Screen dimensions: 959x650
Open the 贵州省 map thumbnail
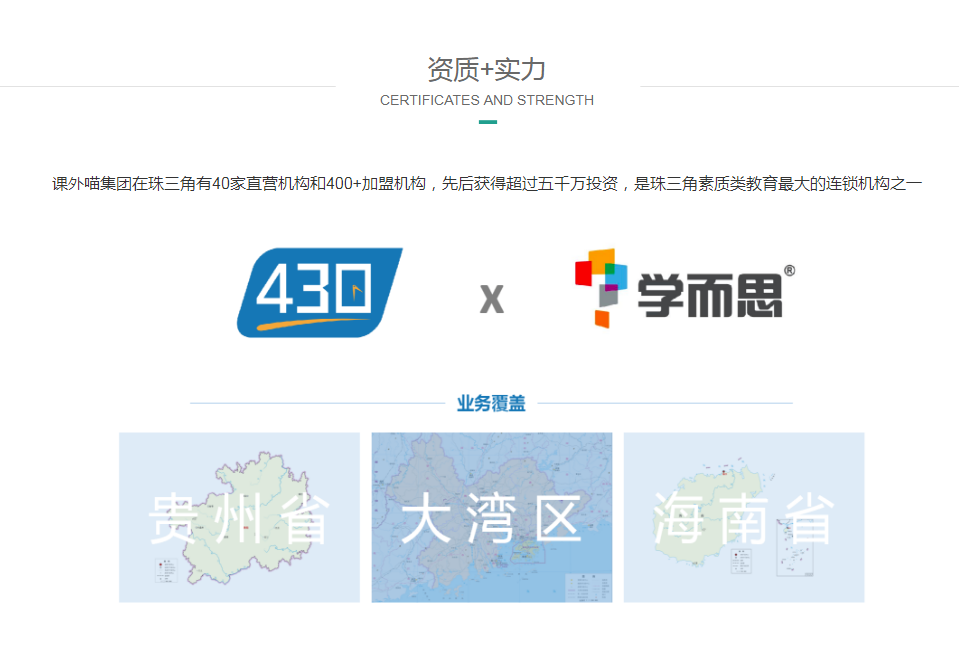click(239, 517)
